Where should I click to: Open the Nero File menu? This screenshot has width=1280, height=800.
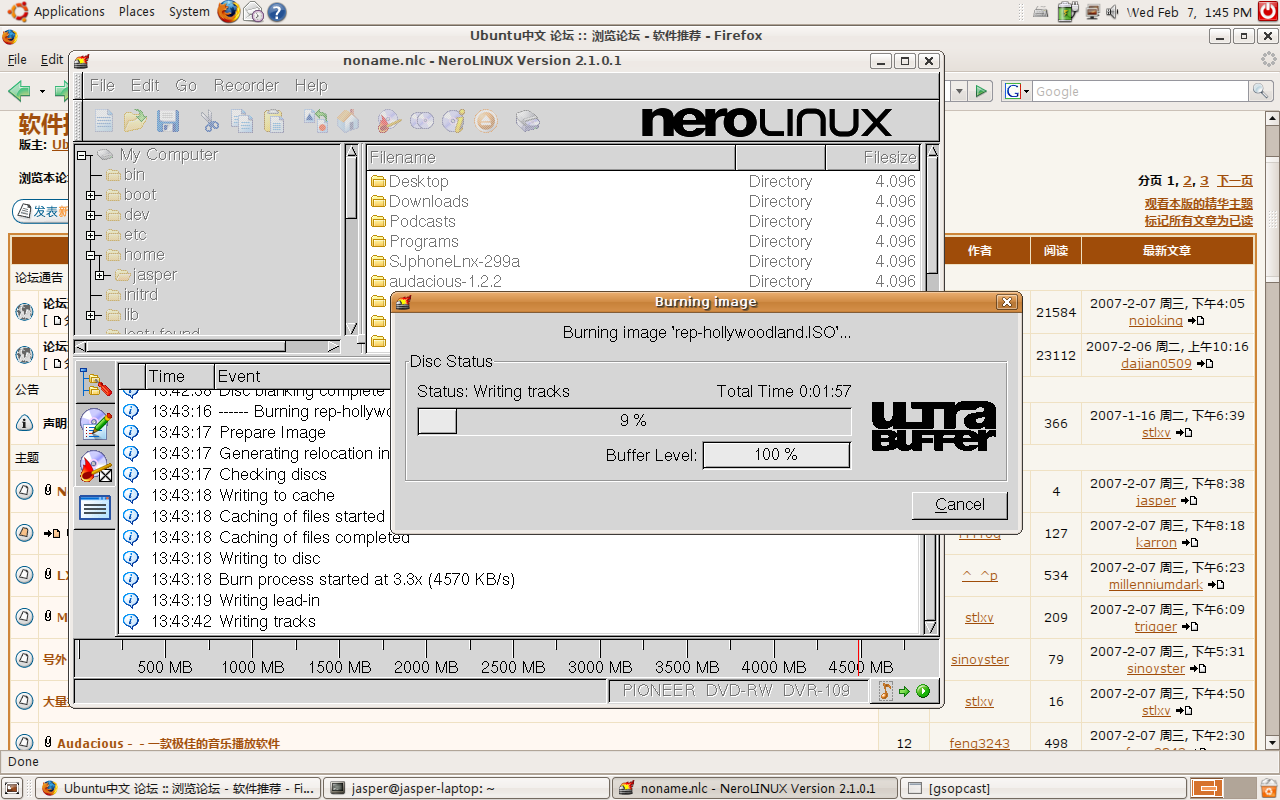coord(102,85)
